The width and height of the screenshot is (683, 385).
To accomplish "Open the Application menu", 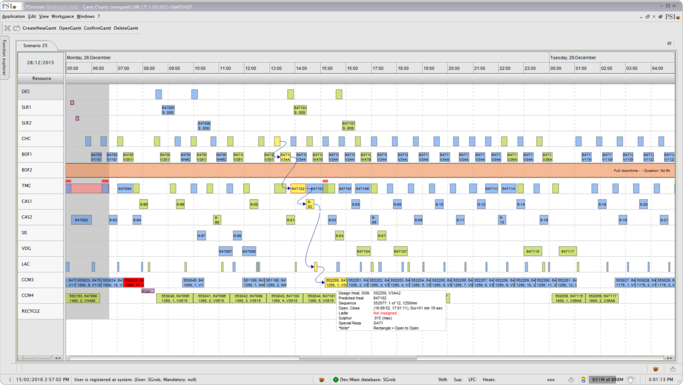I will tap(13, 17).
